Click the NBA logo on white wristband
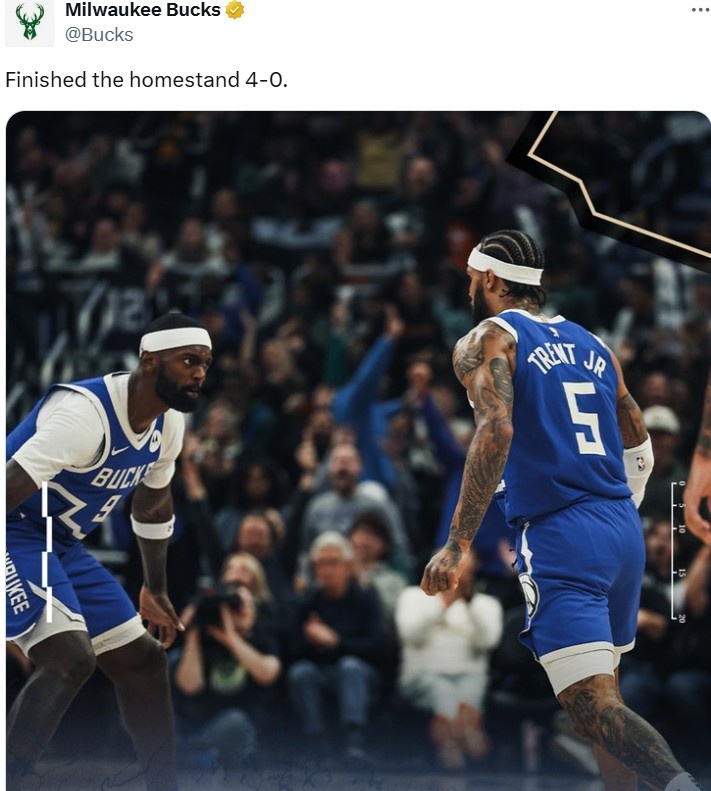711x791 pixels. click(641, 464)
